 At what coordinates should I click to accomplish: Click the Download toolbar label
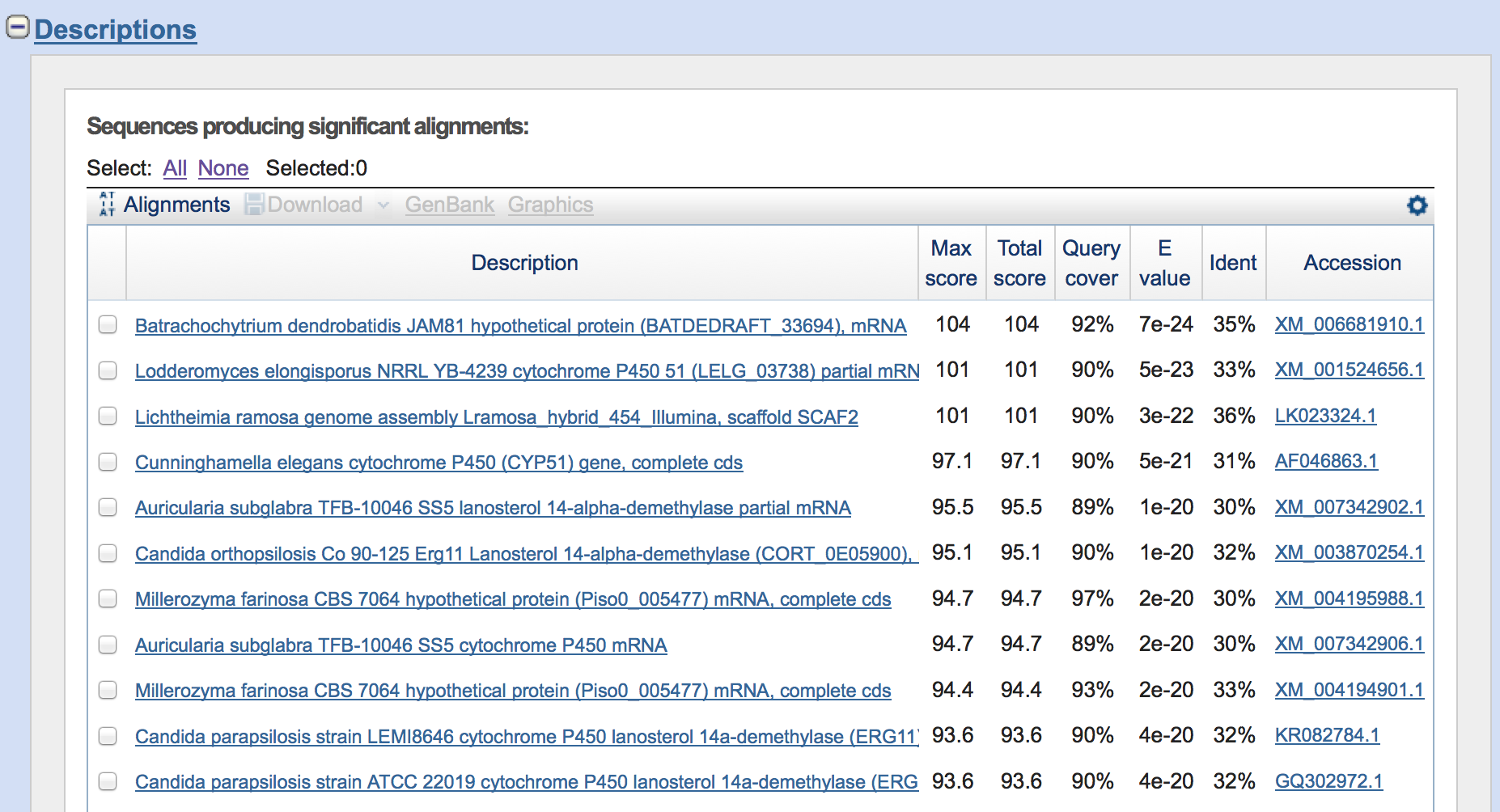[315, 205]
